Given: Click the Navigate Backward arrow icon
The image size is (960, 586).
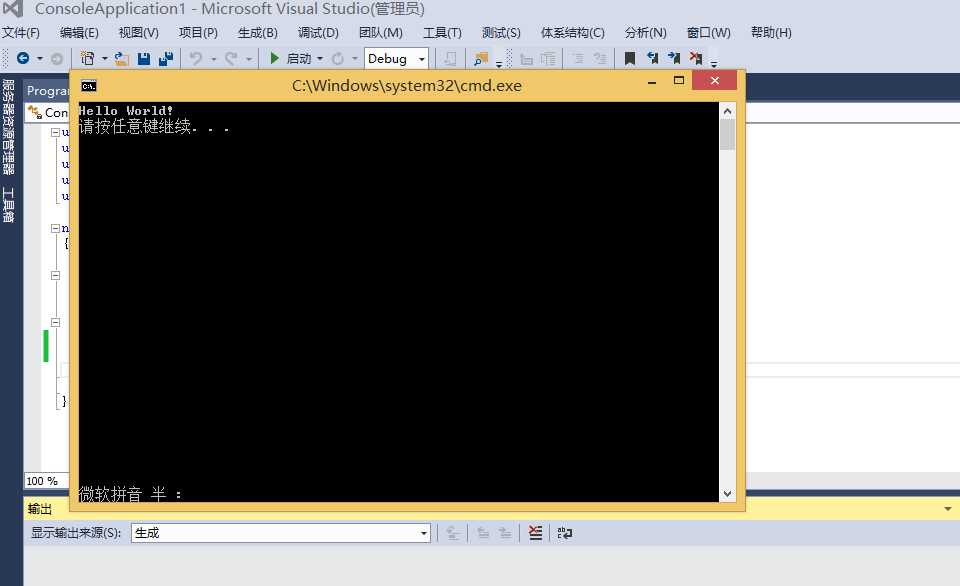Looking at the screenshot, I should click(x=23, y=58).
